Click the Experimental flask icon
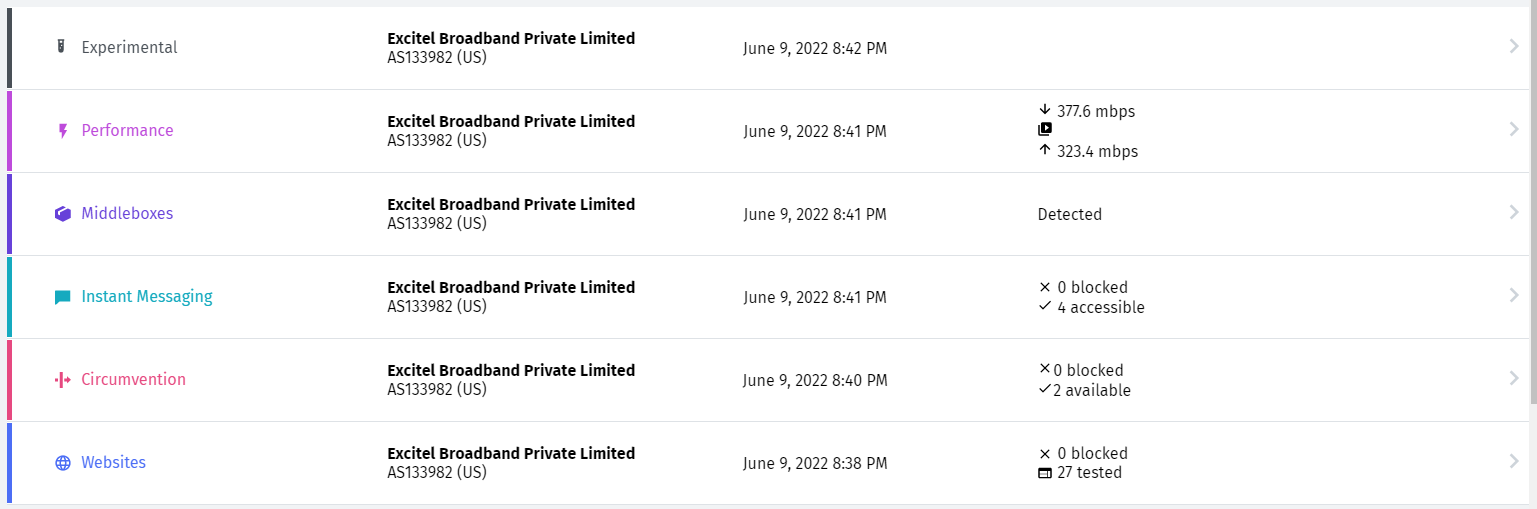Screen dimensions: 1537x509 [x=62, y=47]
